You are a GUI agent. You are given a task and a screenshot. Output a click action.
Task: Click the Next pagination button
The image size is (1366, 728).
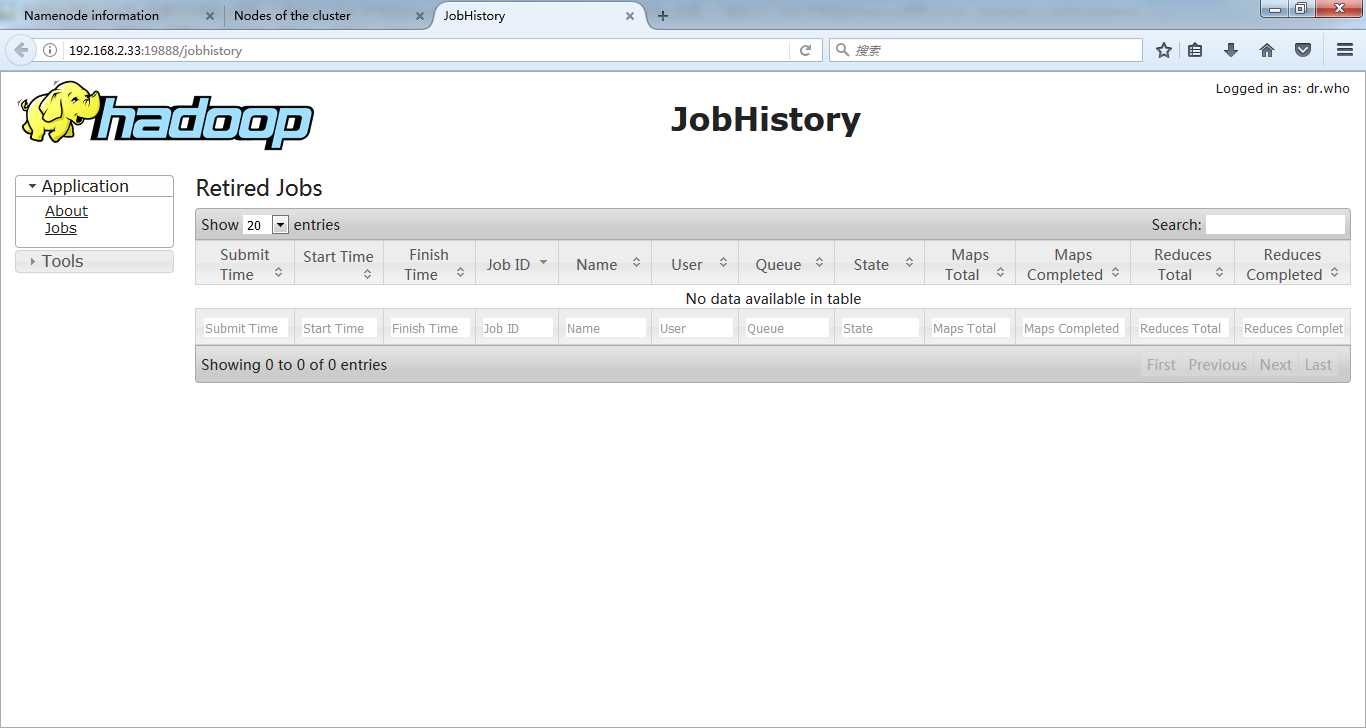point(1275,365)
